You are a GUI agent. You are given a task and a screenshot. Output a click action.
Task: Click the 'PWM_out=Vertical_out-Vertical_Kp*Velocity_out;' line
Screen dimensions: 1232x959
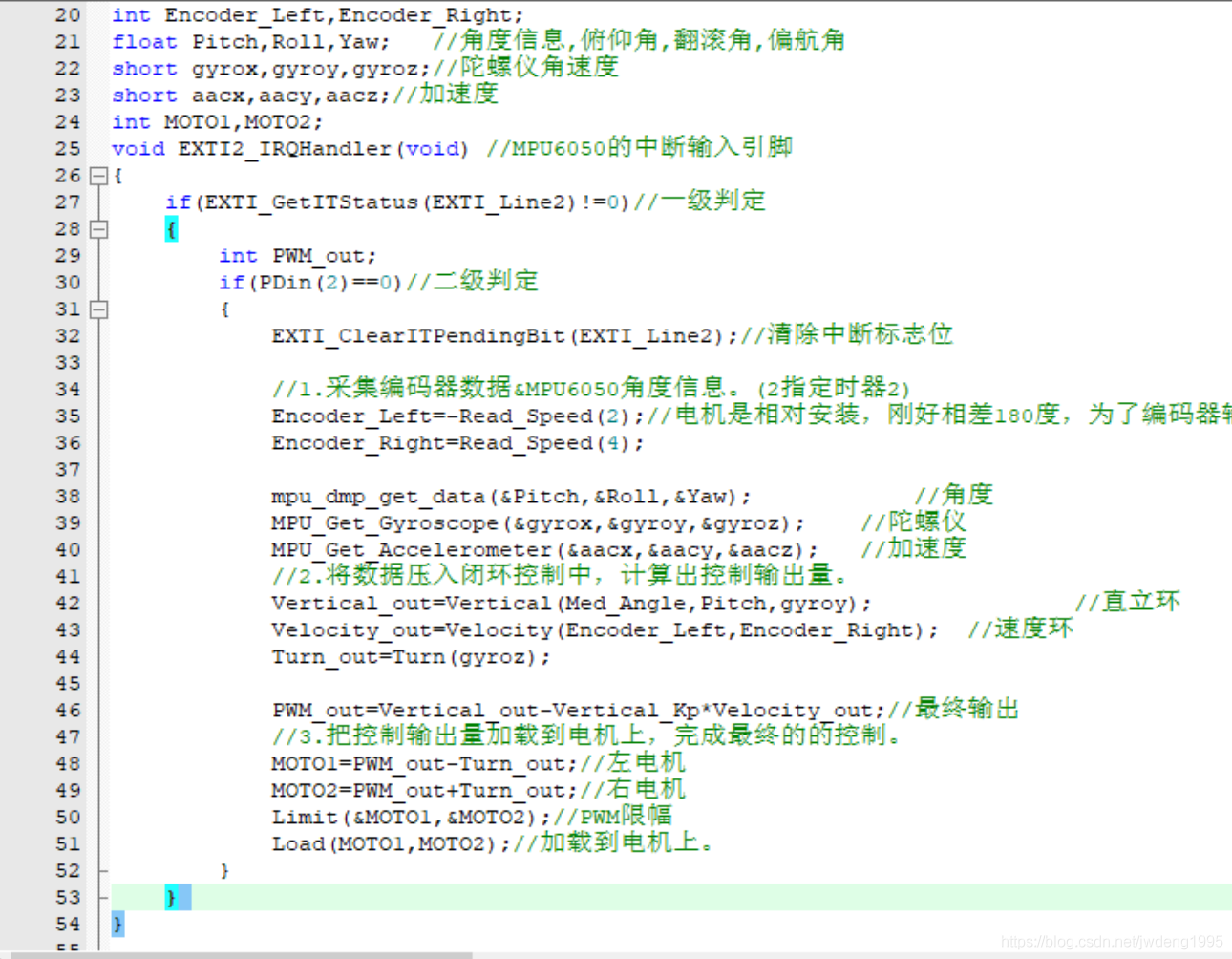[x=579, y=712]
